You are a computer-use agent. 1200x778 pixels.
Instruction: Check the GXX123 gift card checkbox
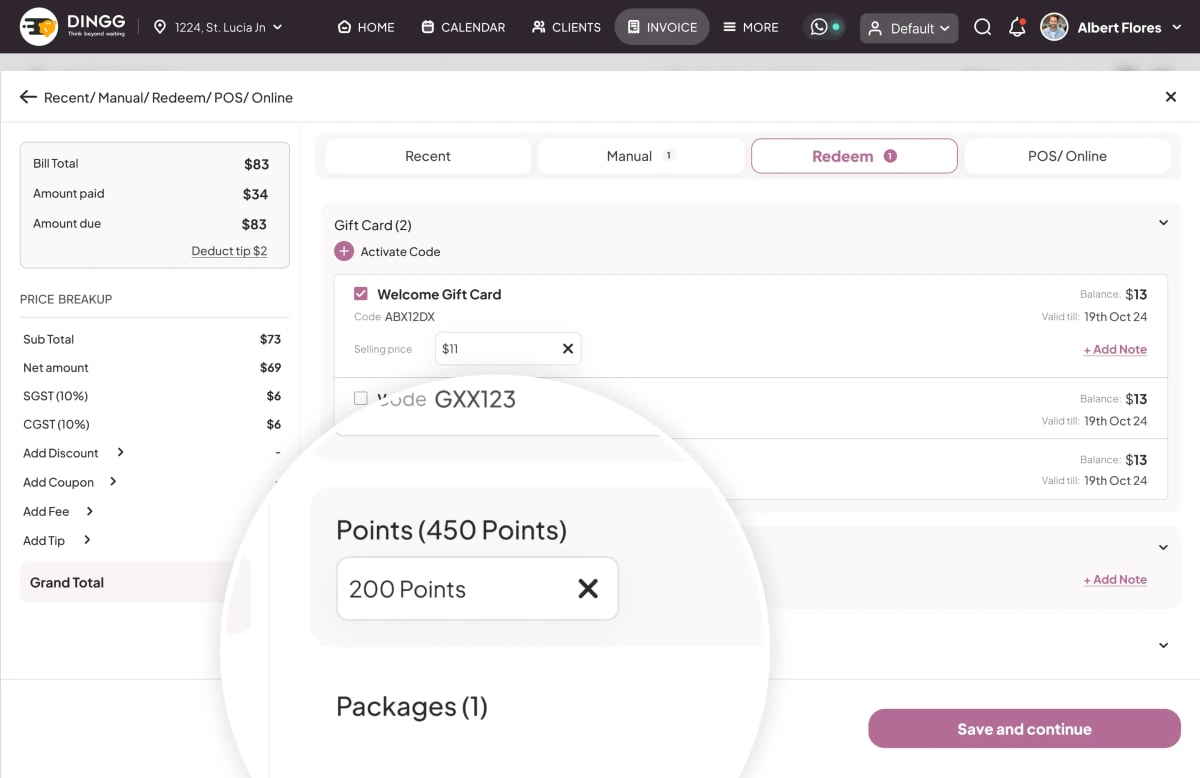point(361,398)
